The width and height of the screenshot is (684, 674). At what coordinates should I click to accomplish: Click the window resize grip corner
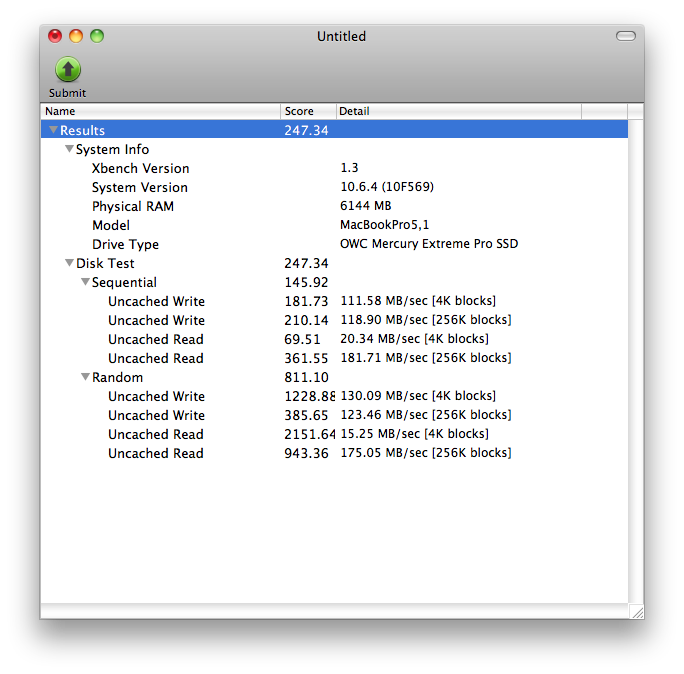(x=637, y=612)
